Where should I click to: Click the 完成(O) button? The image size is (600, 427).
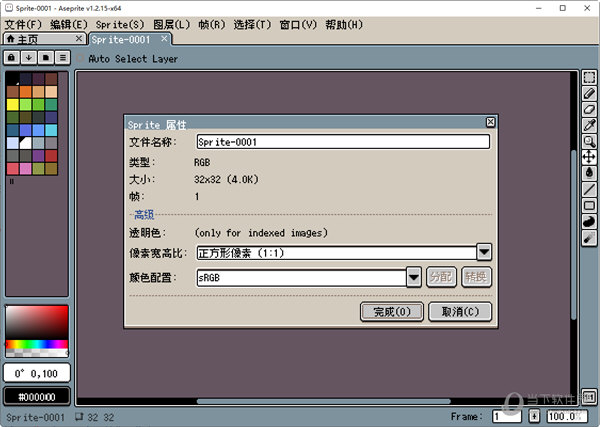392,312
